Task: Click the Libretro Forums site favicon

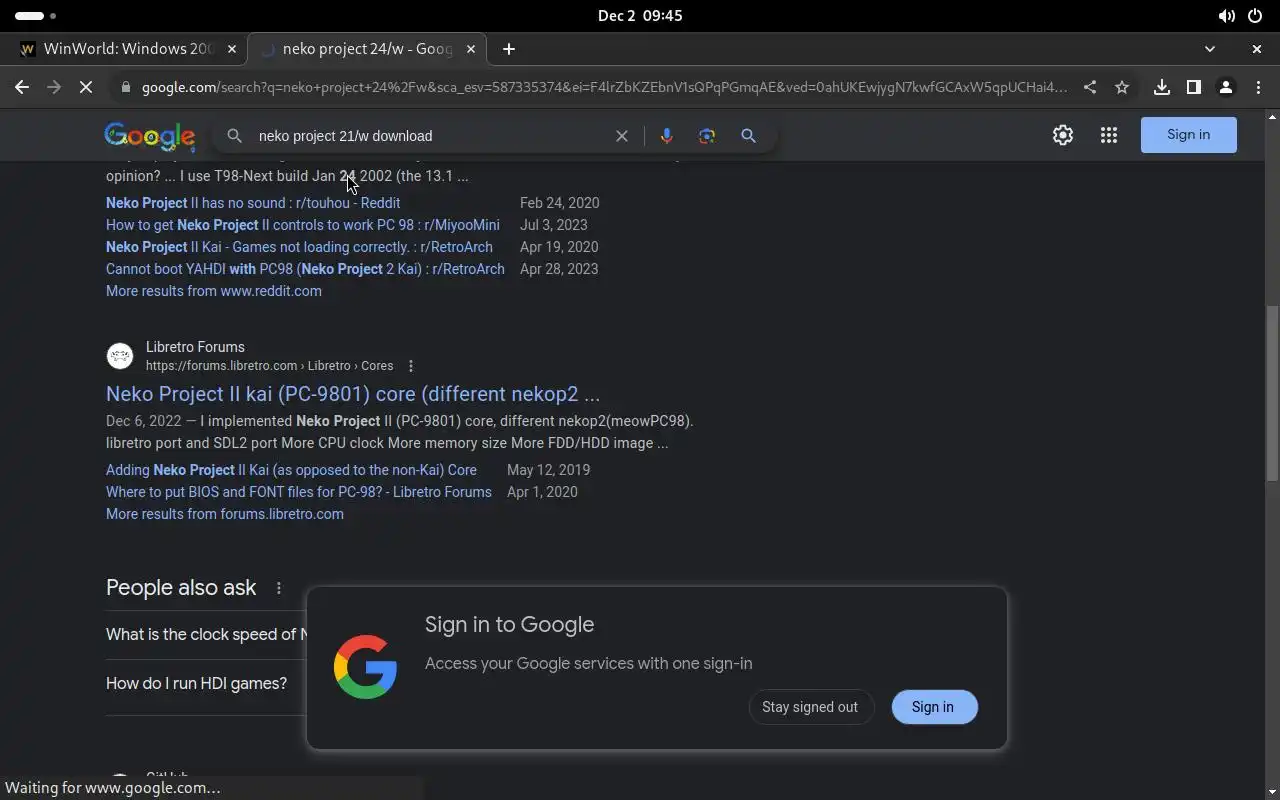Action: (x=120, y=356)
